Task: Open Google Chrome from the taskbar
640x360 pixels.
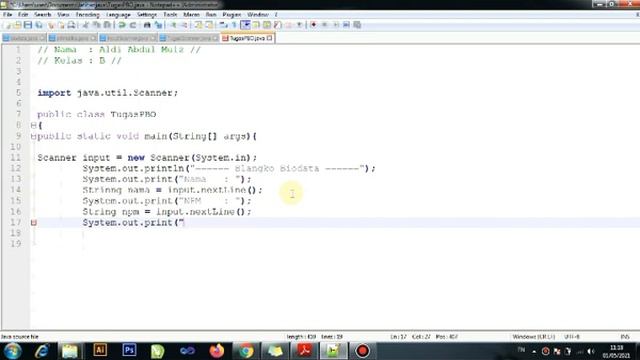Action: coord(246,351)
